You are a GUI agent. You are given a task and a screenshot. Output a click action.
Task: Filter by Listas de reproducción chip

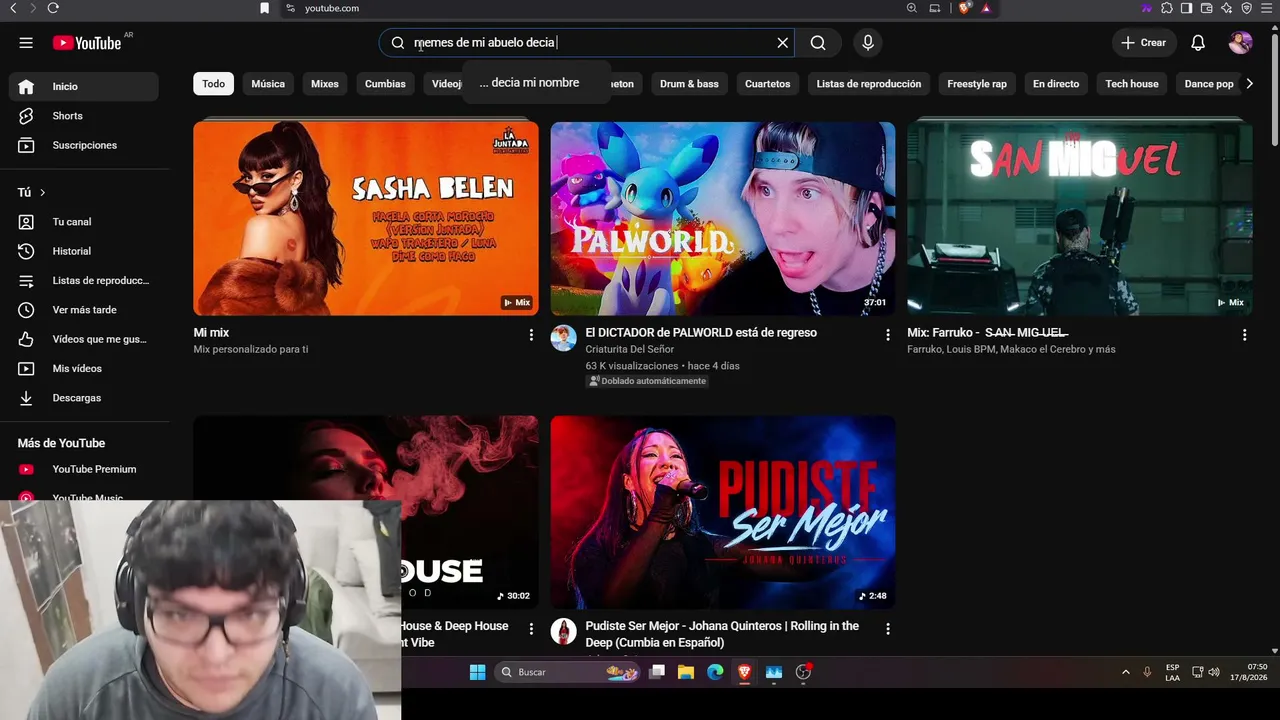(869, 84)
